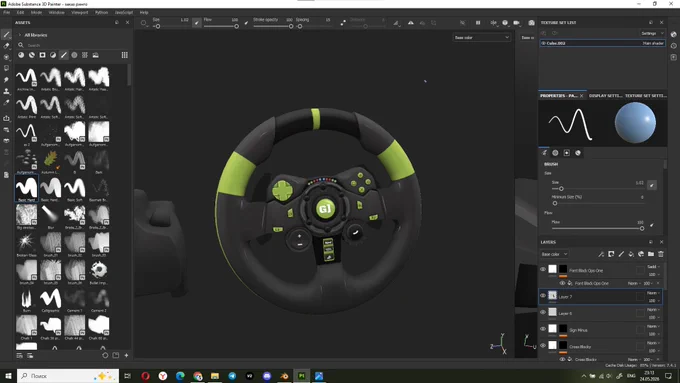Viewport: 680px width, 383px height.
Task: Hide Layer 6 using its eye icon
Action: pos(543,312)
